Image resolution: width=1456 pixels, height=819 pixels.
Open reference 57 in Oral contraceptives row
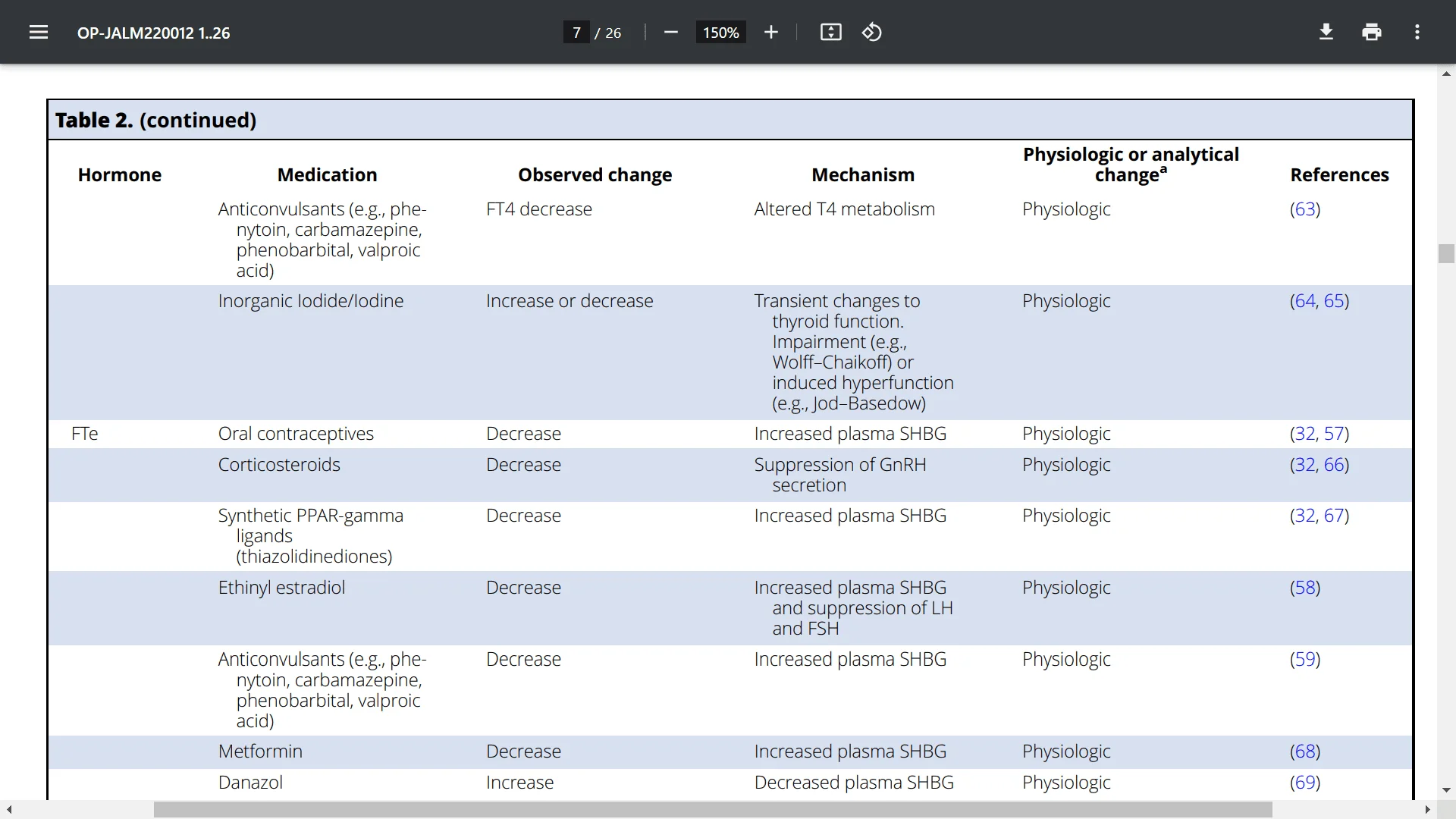tap(1334, 434)
